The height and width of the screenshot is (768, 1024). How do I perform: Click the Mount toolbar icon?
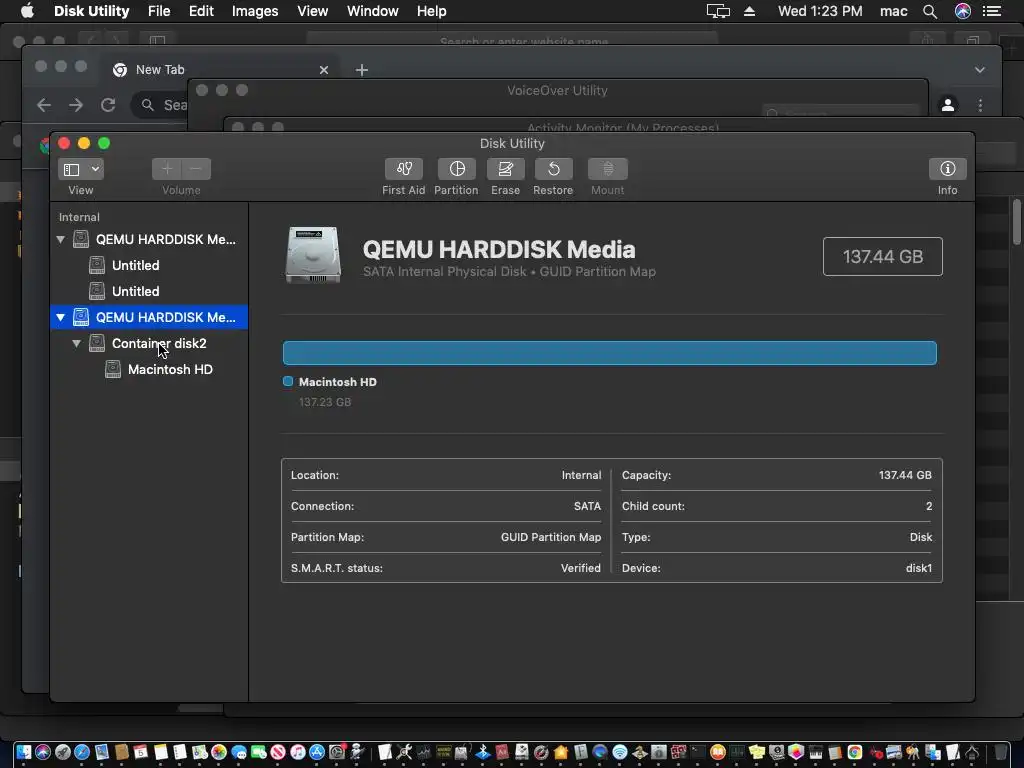click(x=607, y=169)
